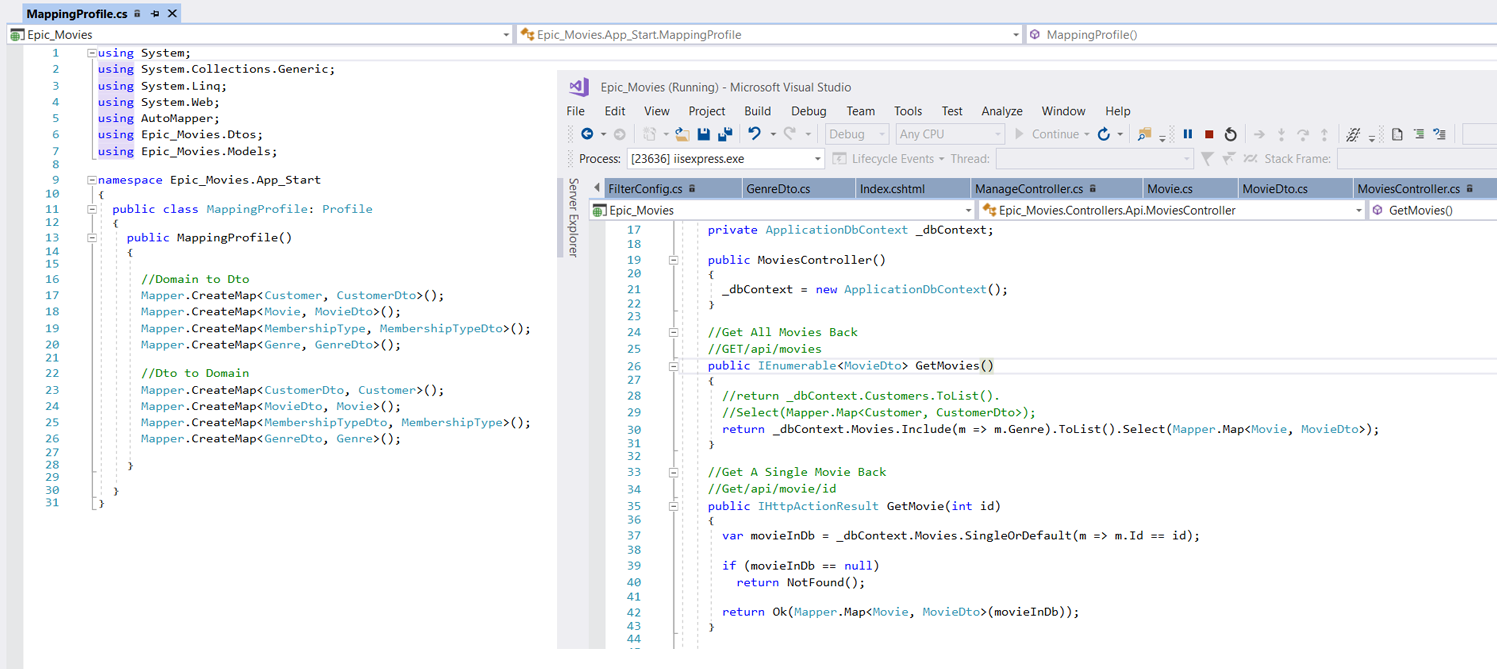
Task: Open the Debug configuration dropdown
Action: click(x=857, y=134)
